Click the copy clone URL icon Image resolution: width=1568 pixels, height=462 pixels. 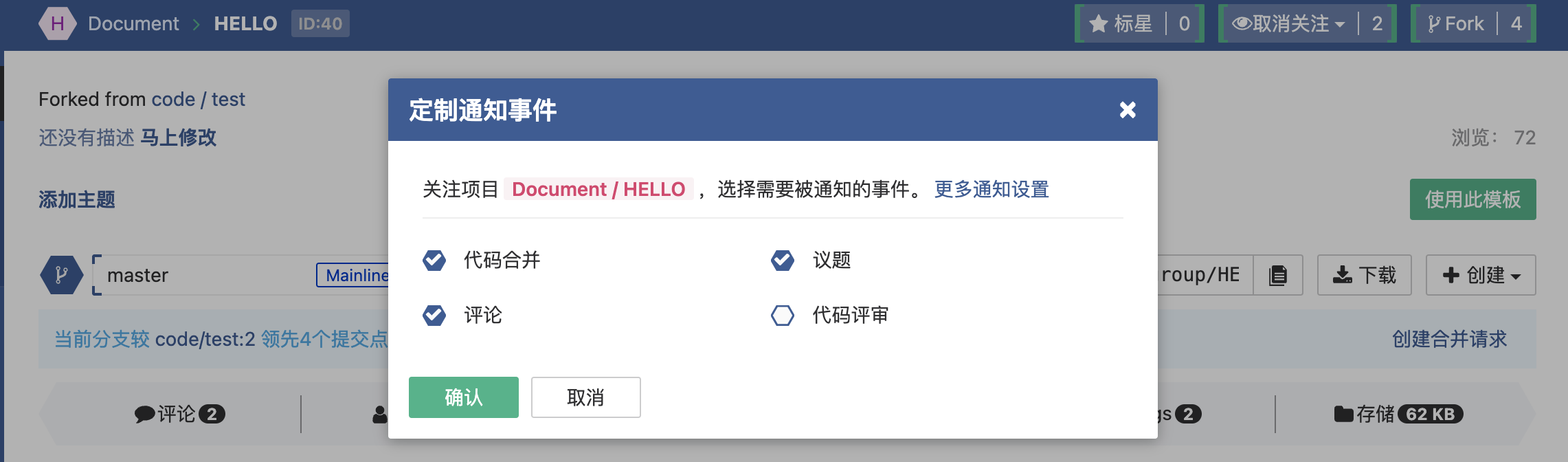[1277, 275]
